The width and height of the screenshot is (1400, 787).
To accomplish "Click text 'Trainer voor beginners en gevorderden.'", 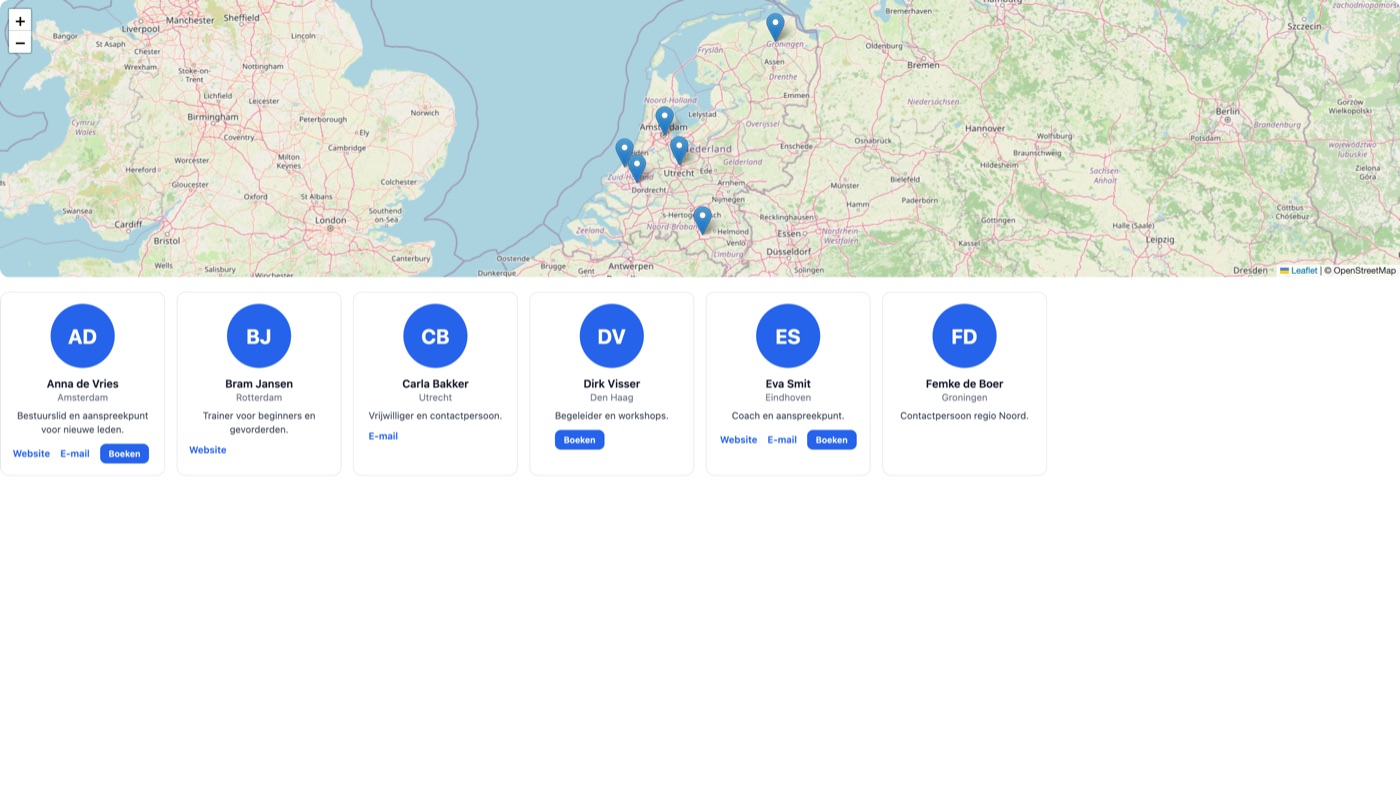I will [x=259, y=423].
